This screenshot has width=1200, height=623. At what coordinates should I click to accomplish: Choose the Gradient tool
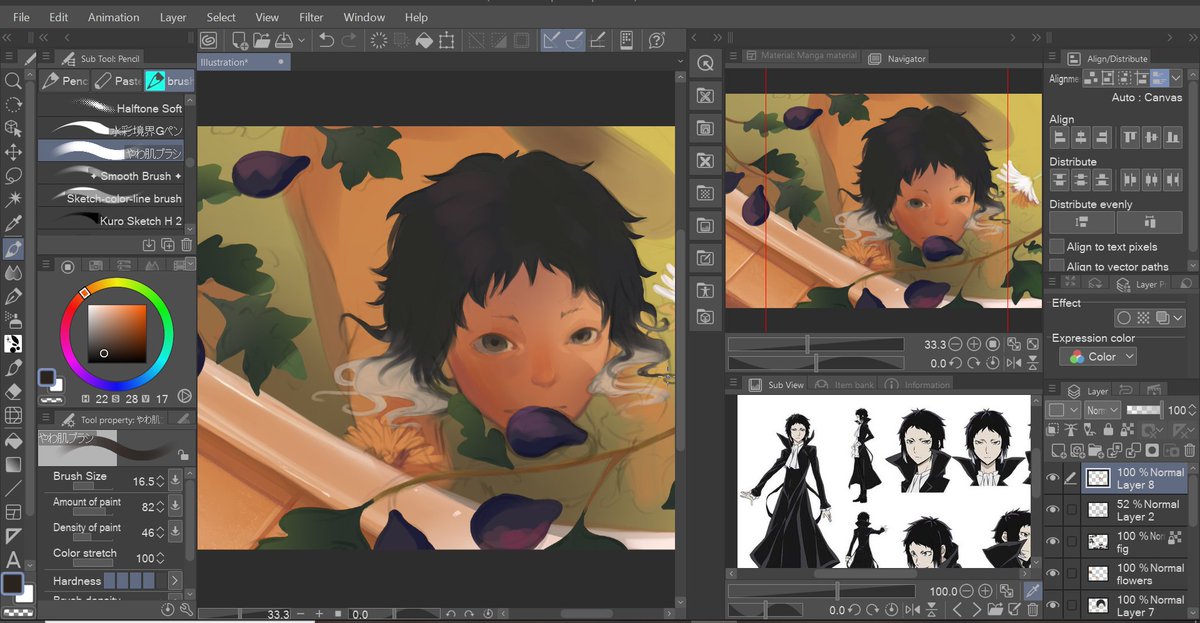(13, 464)
